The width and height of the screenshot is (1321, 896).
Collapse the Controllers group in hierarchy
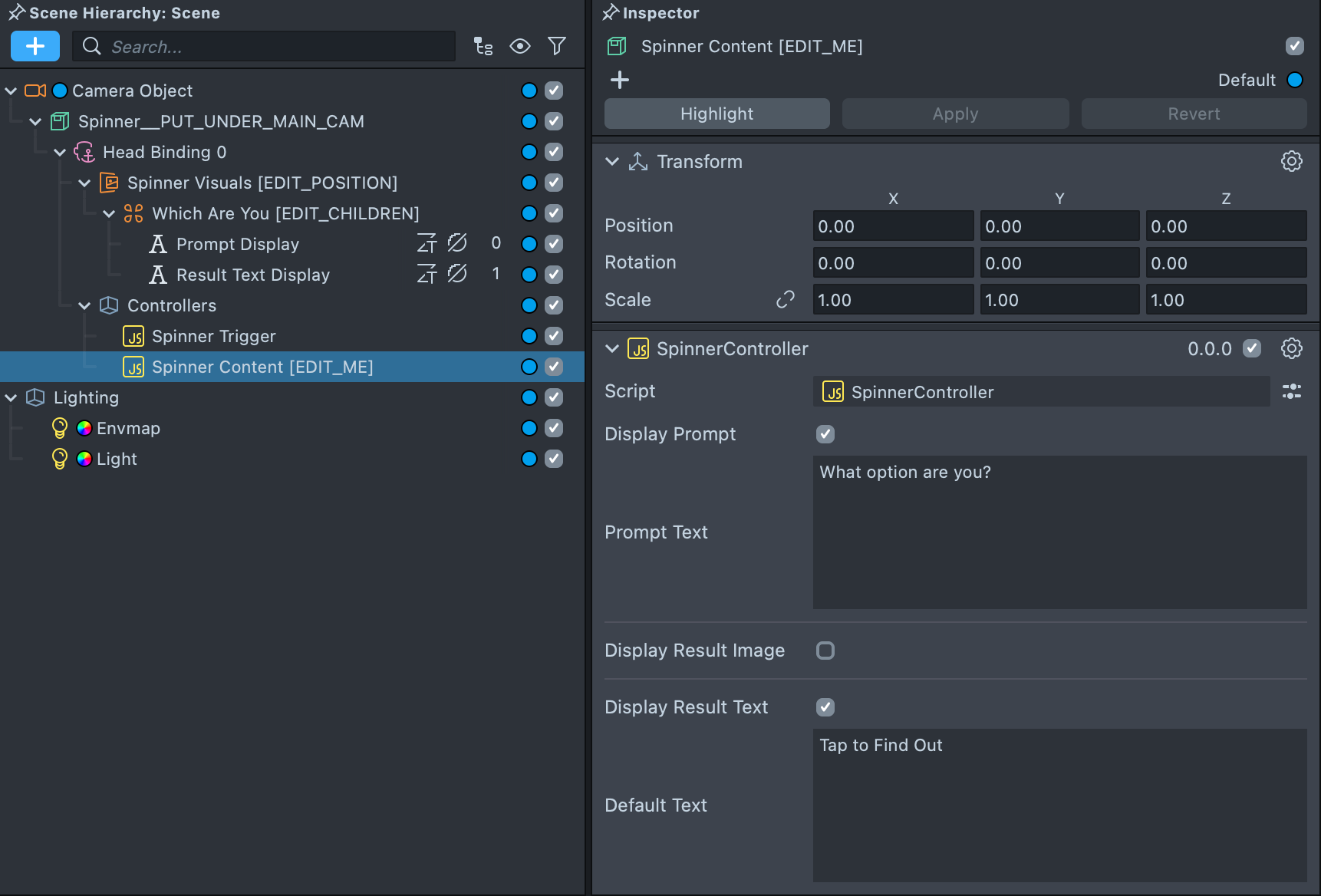coord(85,305)
